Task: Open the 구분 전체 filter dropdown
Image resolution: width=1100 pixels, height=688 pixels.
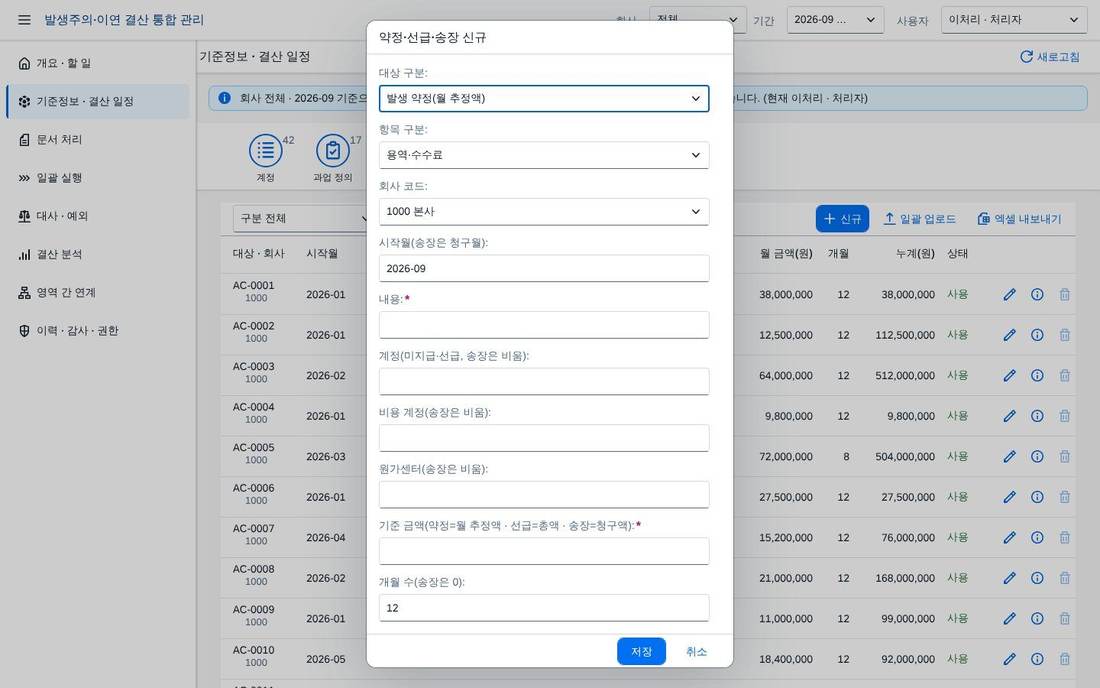Action: coord(302,218)
